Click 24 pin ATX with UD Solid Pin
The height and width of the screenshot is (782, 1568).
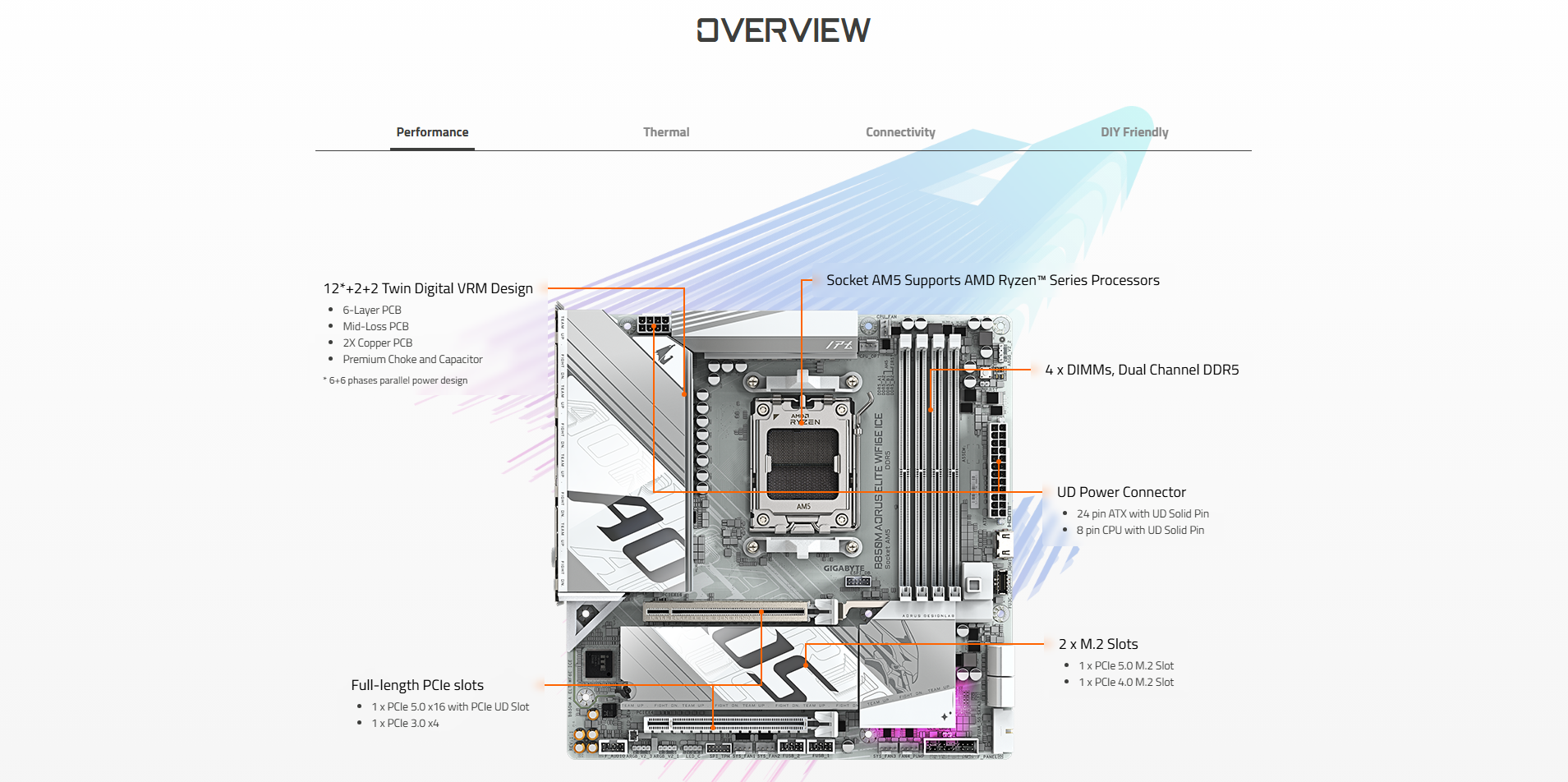coord(1143,513)
